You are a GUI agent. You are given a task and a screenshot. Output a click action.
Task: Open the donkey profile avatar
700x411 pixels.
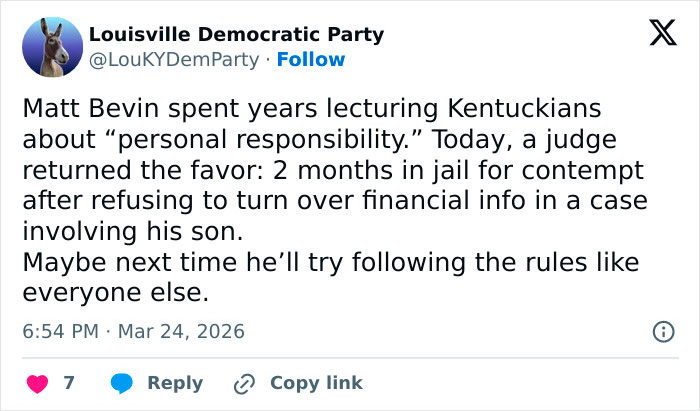[x=52, y=47]
